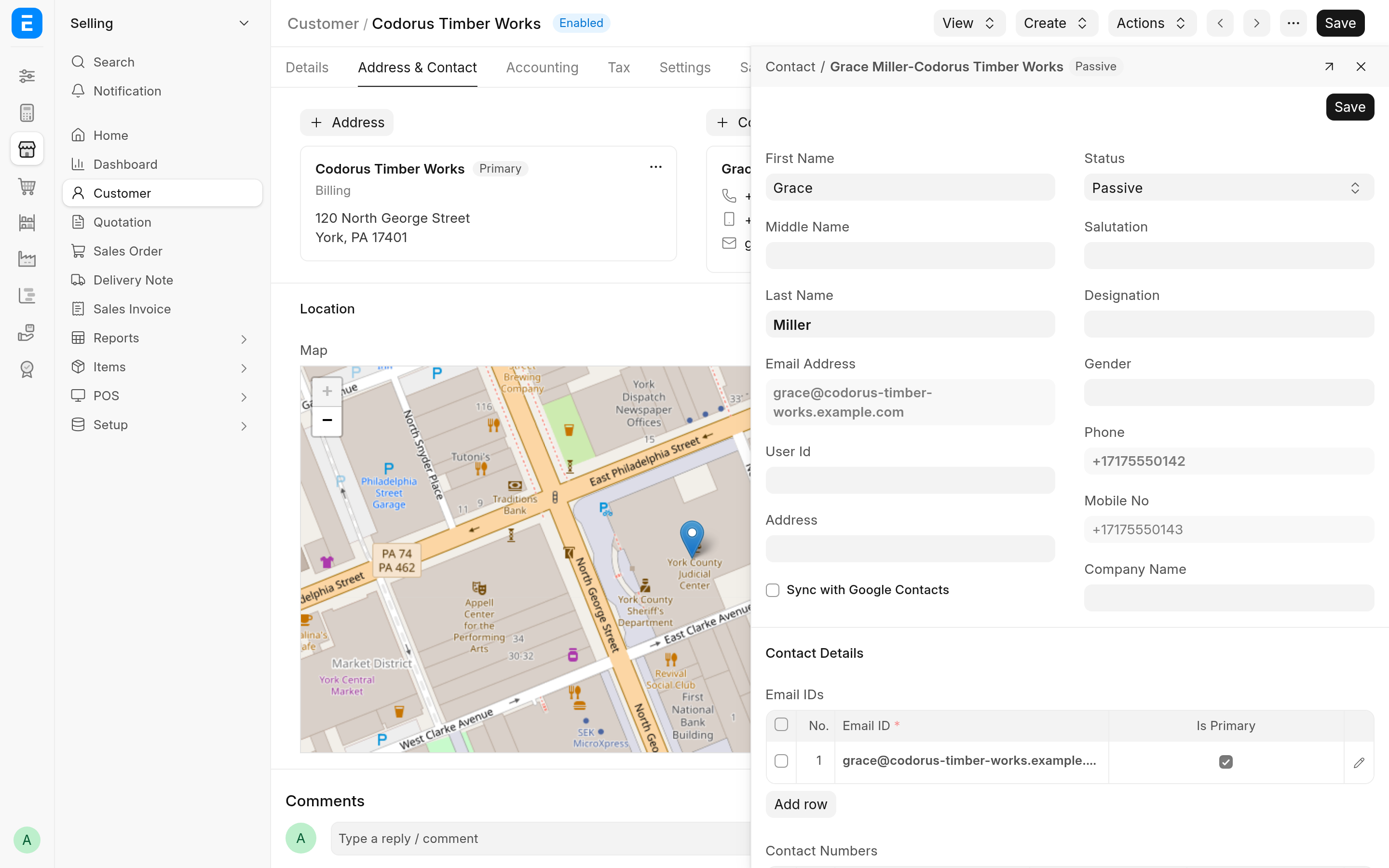Switch to the Accounting tab
The height and width of the screenshot is (868, 1389).
542,68
